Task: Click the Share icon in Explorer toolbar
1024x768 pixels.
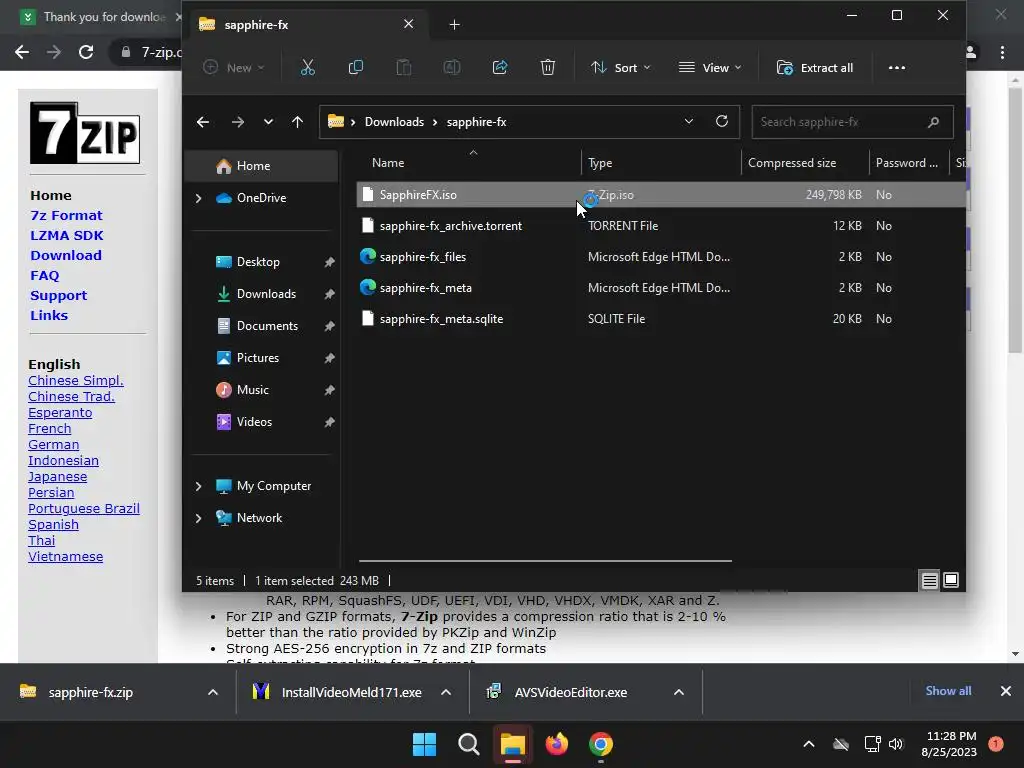Action: click(x=500, y=67)
